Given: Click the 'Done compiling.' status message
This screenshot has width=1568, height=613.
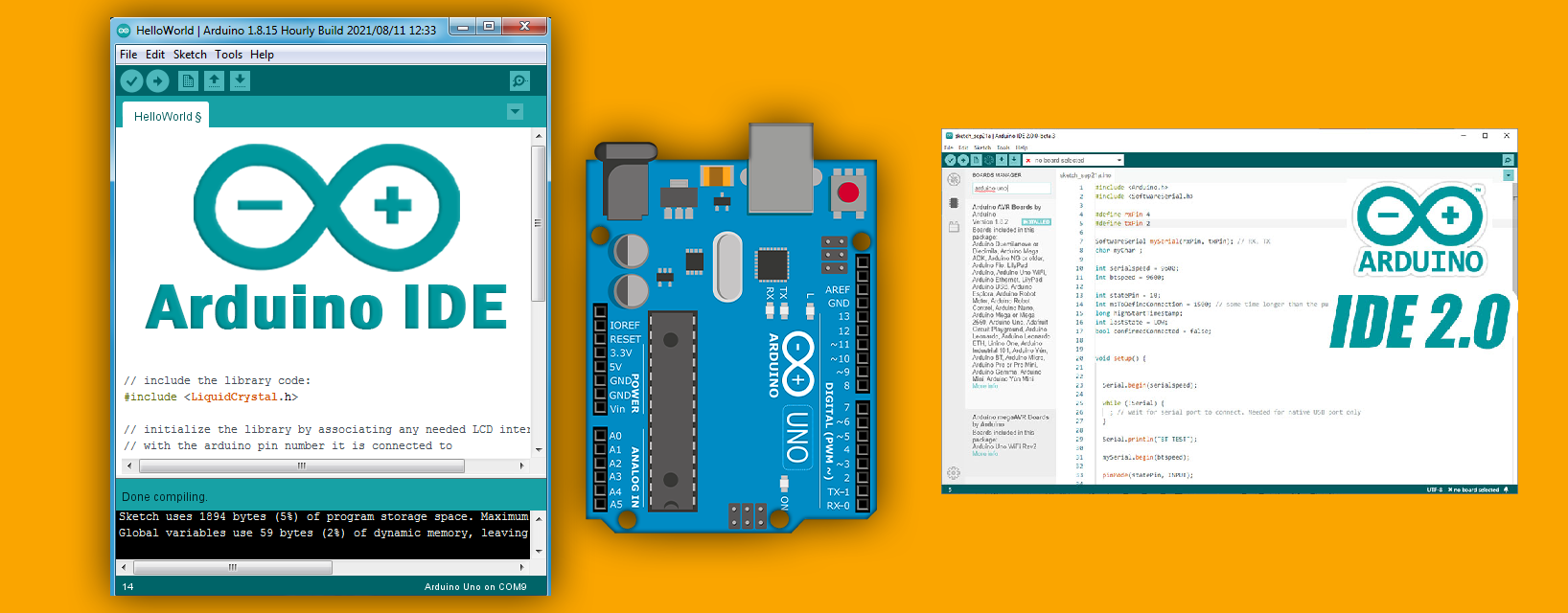Looking at the screenshot, I should click(x=164, y=497).
